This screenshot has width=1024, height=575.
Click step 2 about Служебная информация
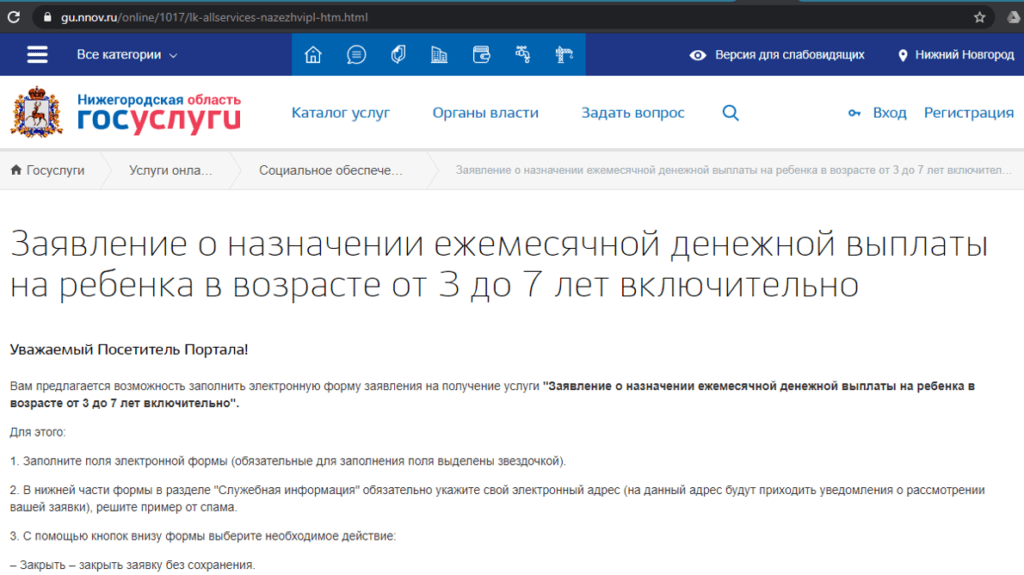(498, 499)
